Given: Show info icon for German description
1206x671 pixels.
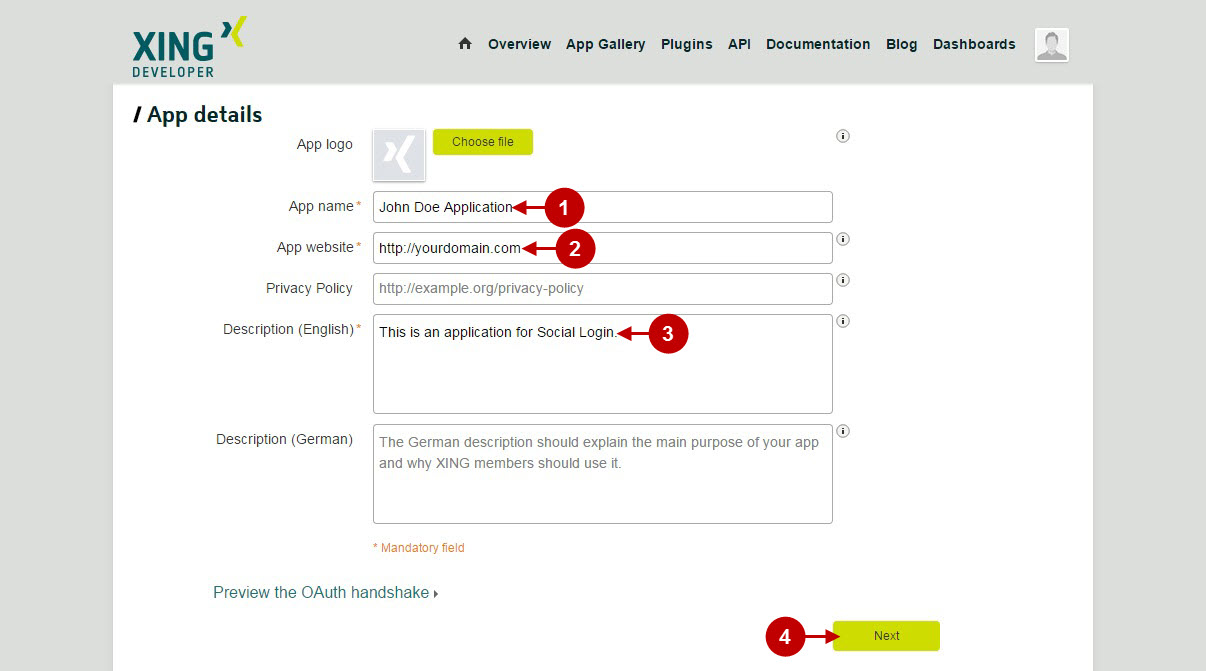Looking at the screenshot, I should click(843, 431).
